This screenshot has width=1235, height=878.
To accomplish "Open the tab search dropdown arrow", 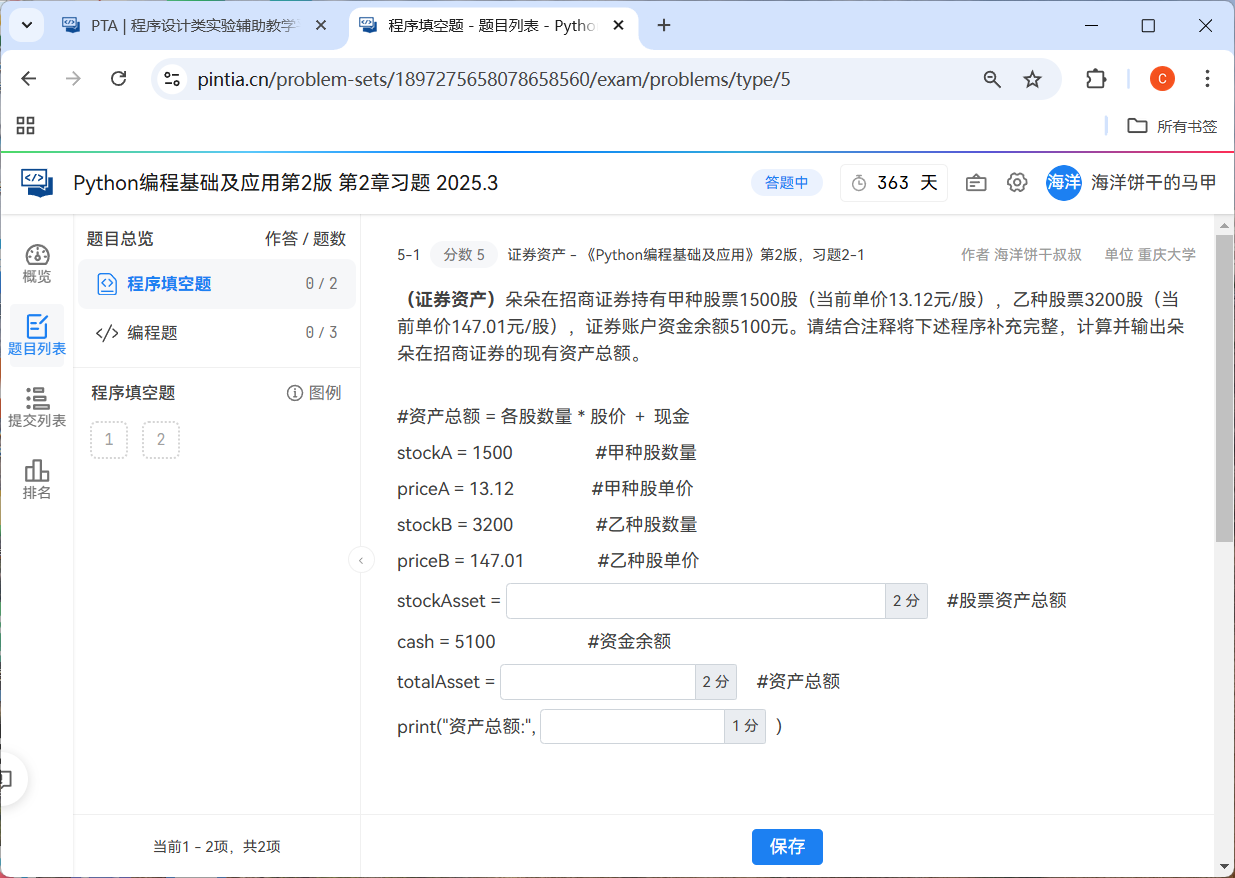I will (x=25, y=25).
